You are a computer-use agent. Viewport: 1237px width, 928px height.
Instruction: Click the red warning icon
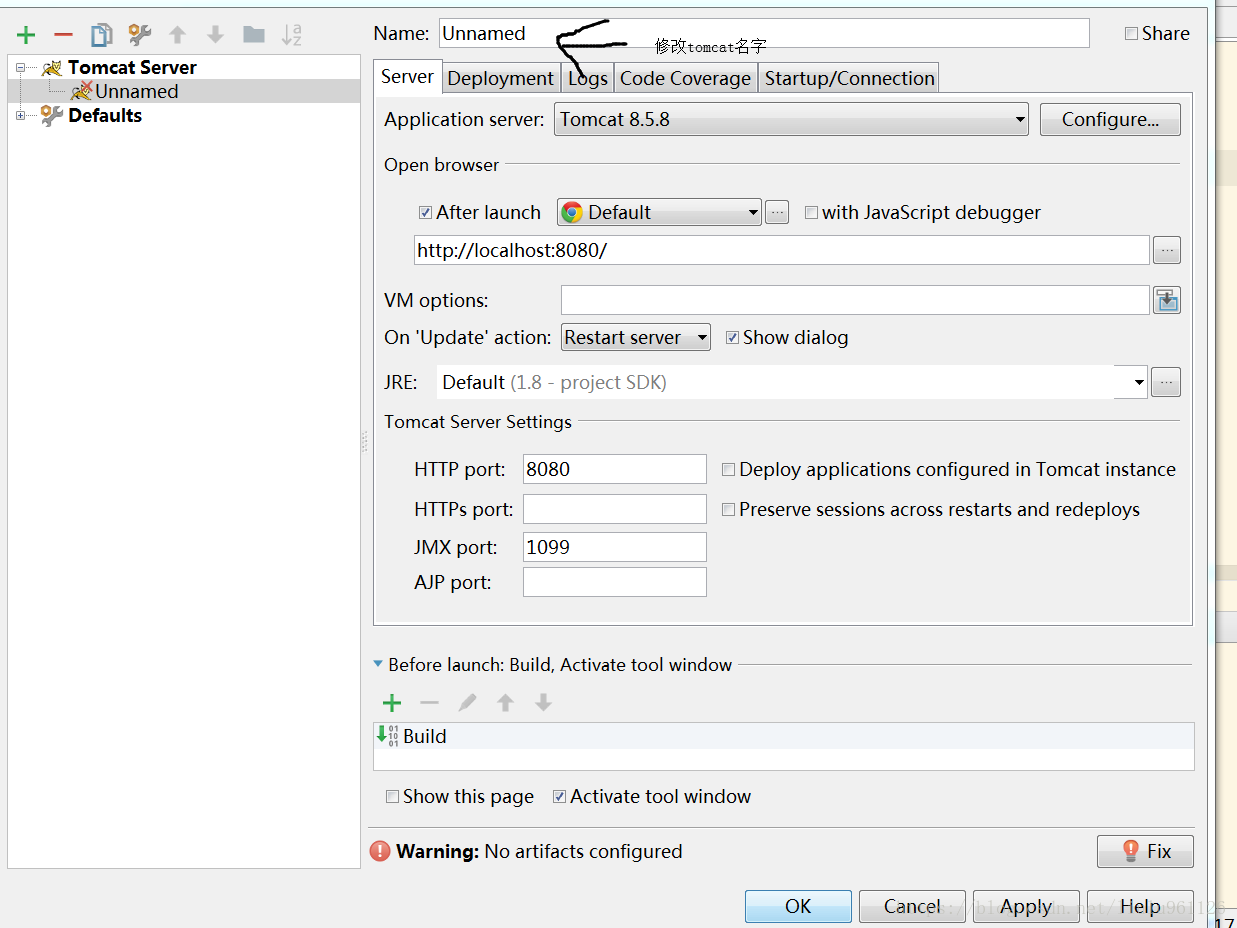[380, 851]
